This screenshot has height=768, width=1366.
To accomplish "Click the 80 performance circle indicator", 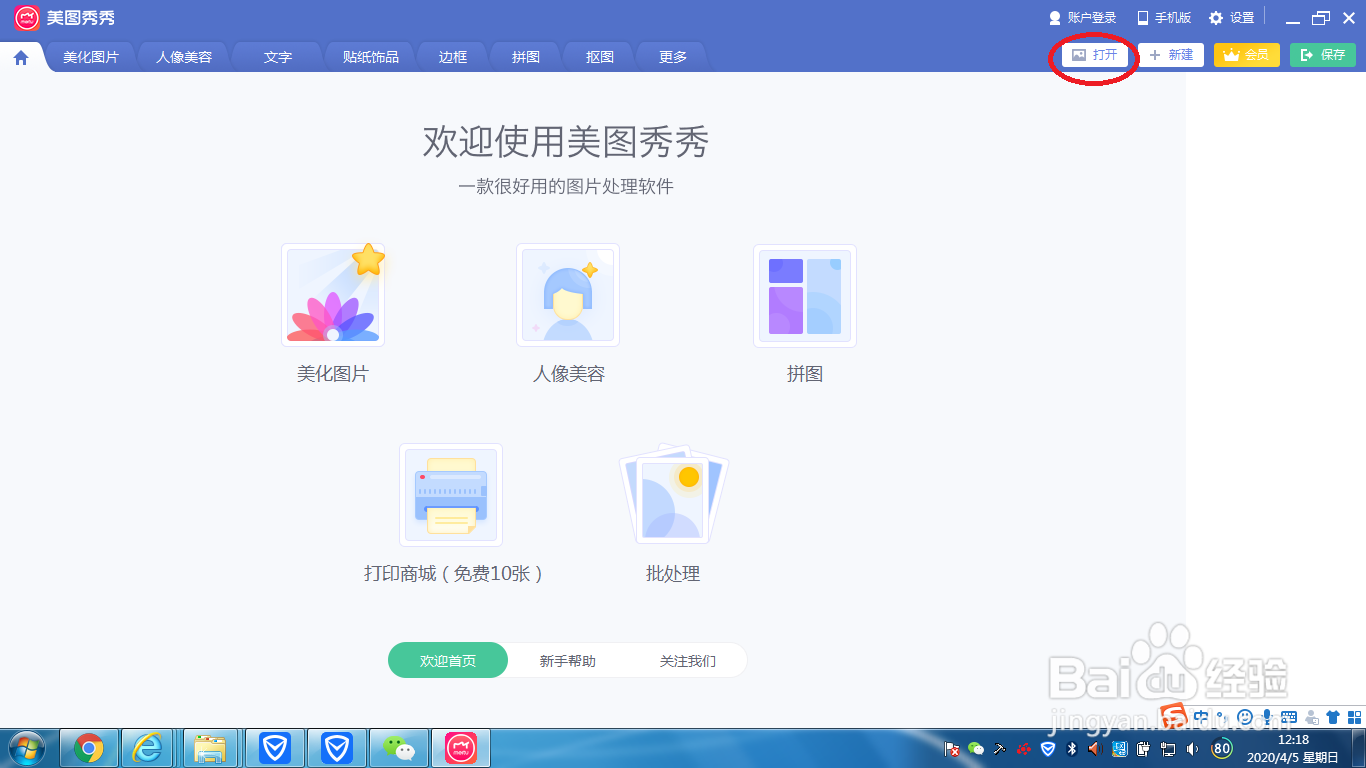I will coord(1222,748).
